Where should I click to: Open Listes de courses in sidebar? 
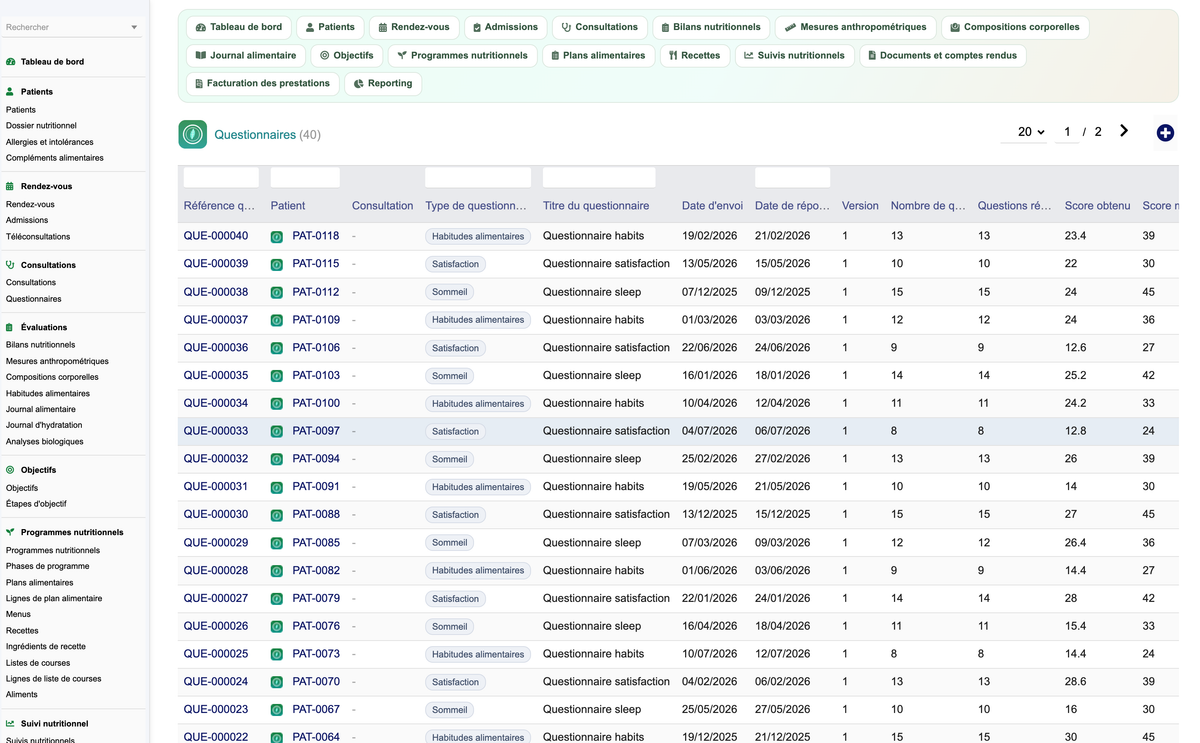[x=38, y=663]
